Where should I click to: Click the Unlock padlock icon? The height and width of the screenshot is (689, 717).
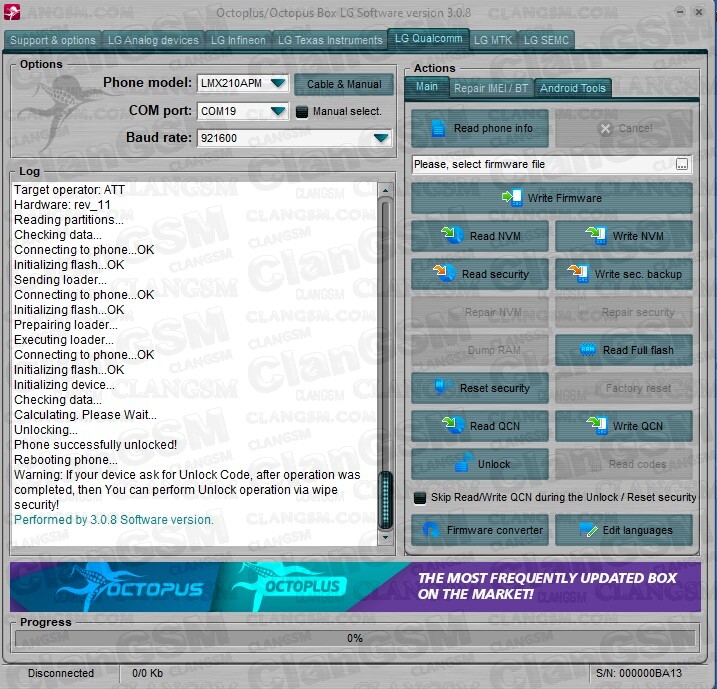464,462
